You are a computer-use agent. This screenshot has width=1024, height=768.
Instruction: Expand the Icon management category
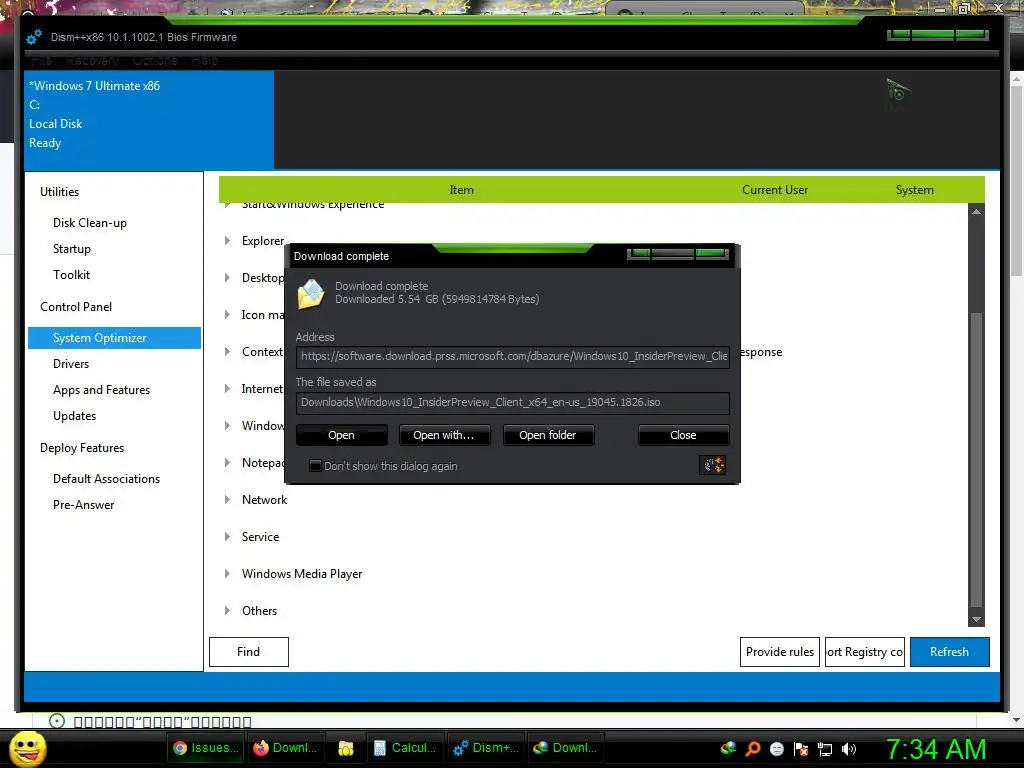tap(227, 315)
